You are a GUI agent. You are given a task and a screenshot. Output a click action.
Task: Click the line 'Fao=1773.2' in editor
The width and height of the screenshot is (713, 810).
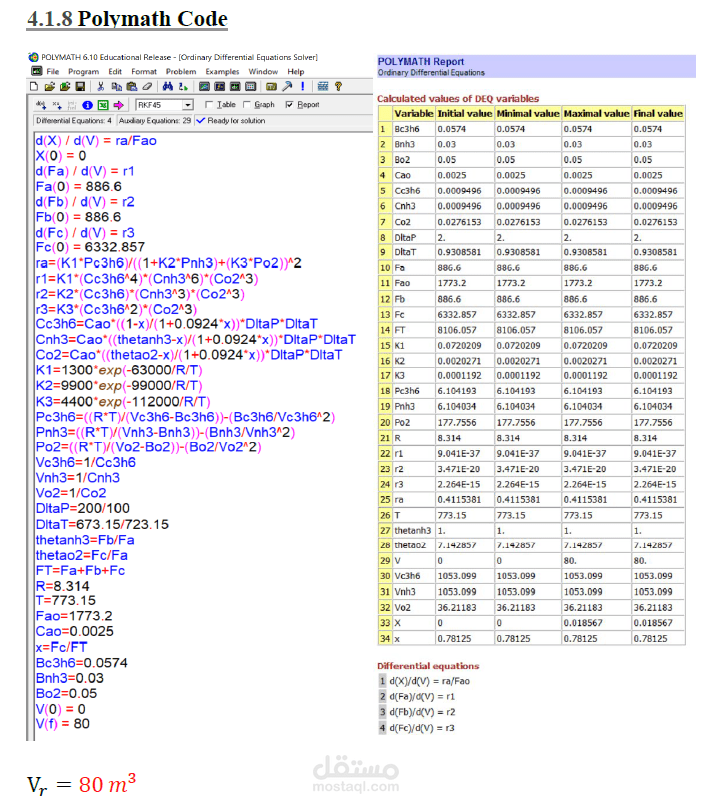click(x=74, y=616)
